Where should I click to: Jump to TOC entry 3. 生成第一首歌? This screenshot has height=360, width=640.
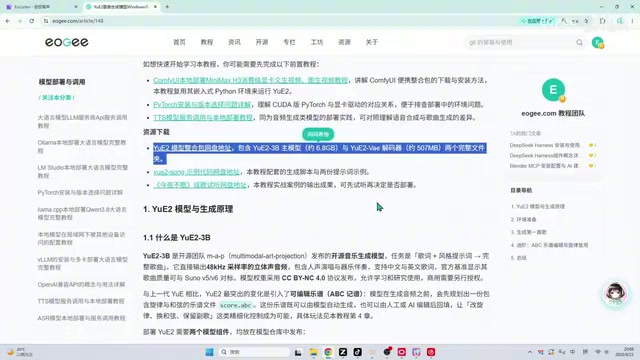[528, 232]
